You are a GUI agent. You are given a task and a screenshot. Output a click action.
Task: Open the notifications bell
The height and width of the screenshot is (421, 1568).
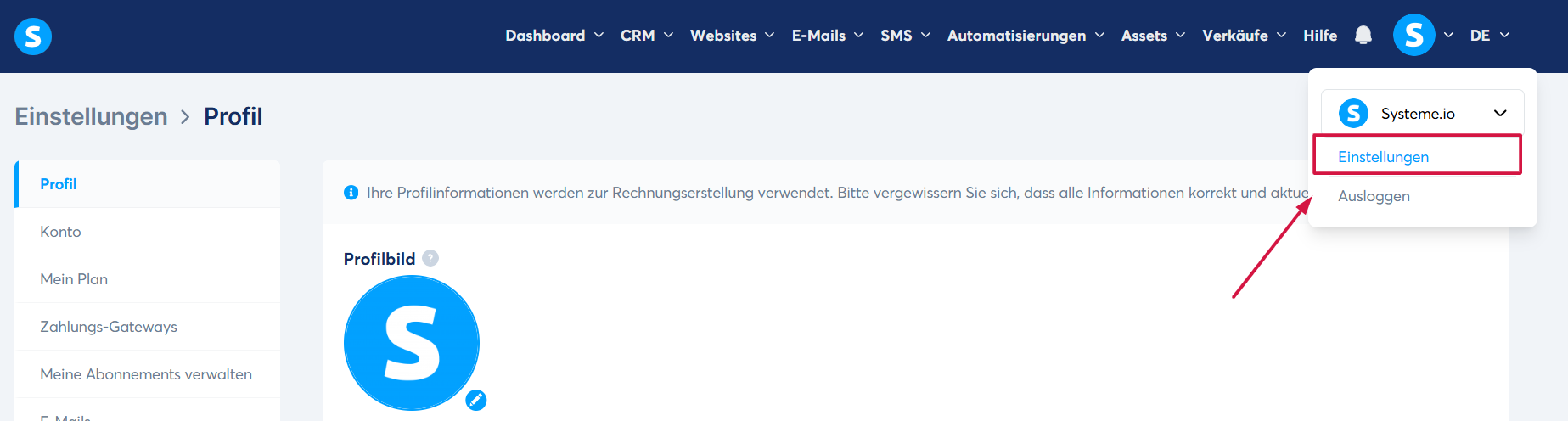1363,35
